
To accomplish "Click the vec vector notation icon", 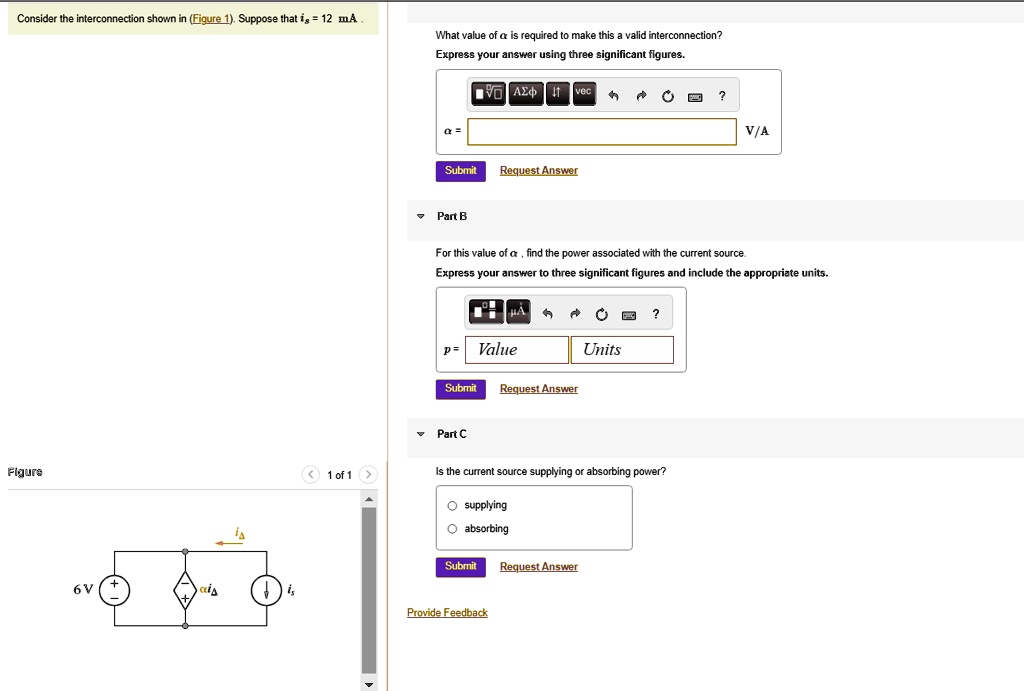I will pyautogui.click(x=582, y=92).
